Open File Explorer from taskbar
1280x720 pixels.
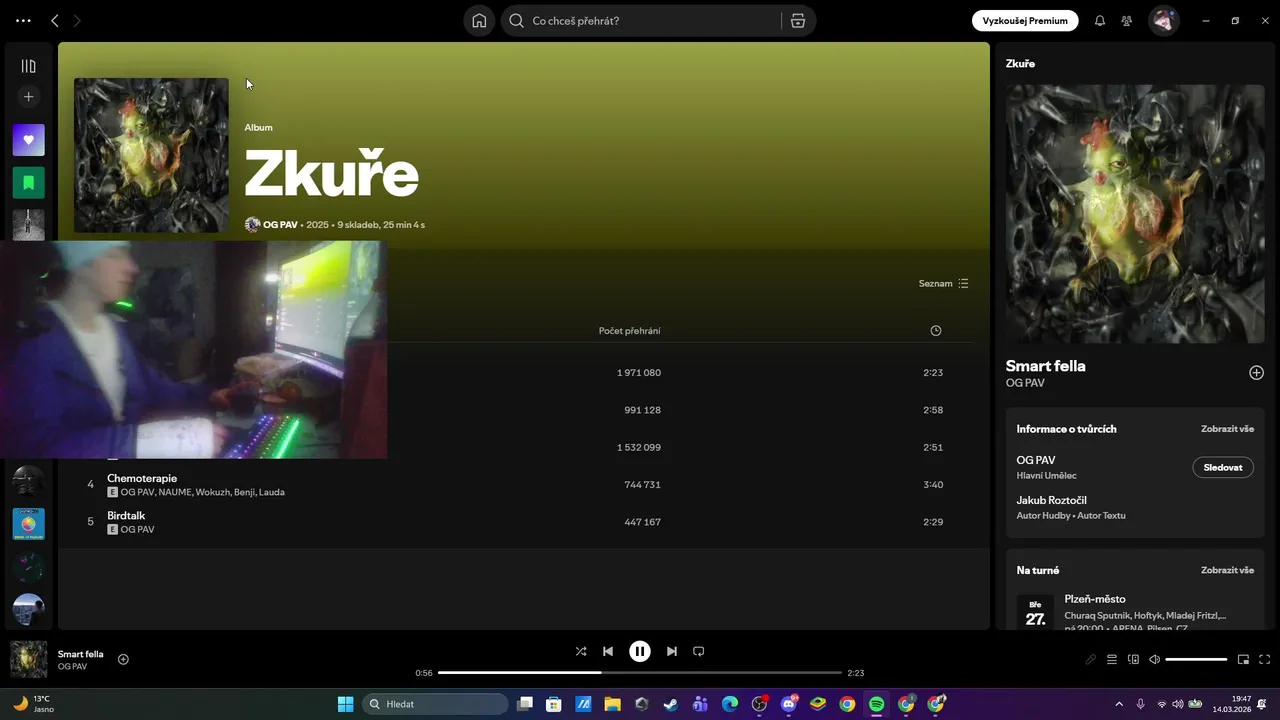click(x=612, y=704)
